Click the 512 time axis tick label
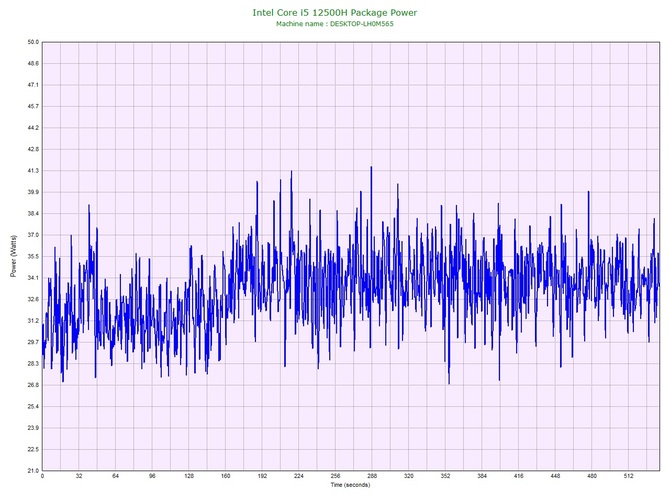670x502 pixels. [x=629, y=476]
